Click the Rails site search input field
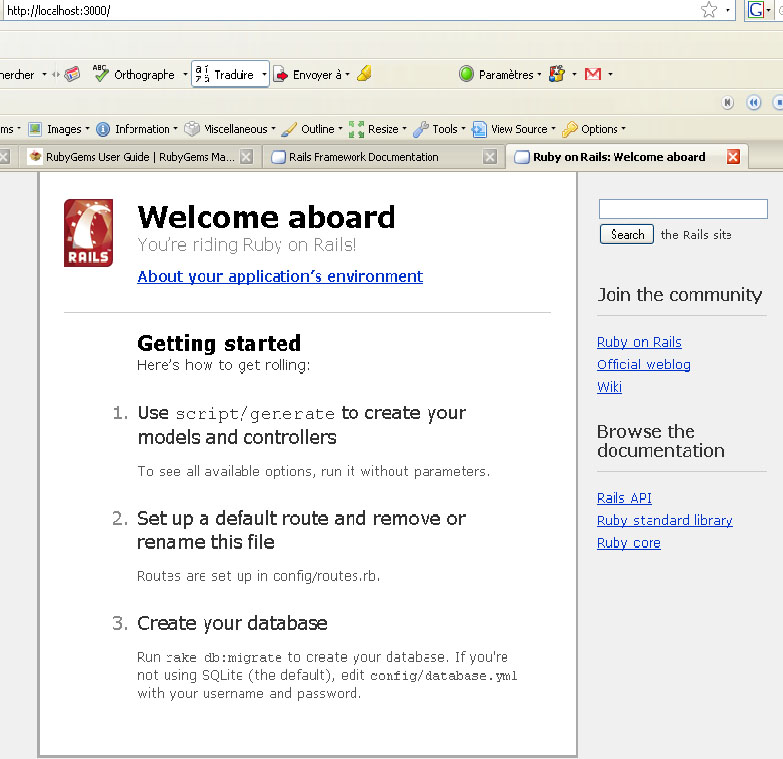The image size is (783, 759). pos(683,209)
